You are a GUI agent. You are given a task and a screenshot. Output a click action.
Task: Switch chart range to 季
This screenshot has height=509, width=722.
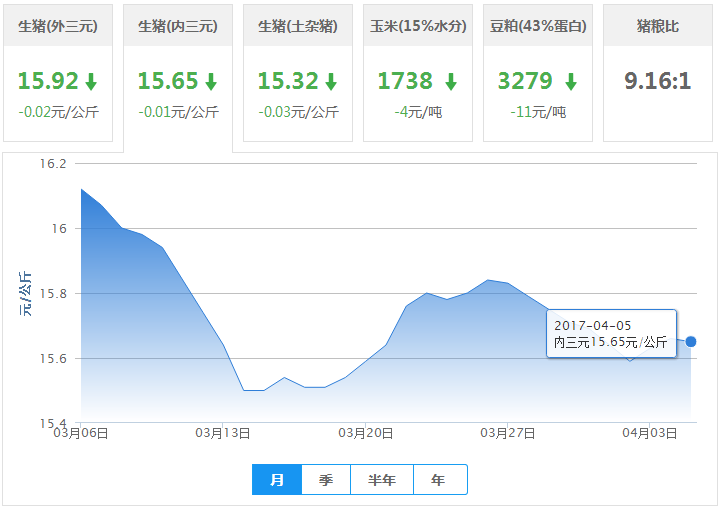326,480
